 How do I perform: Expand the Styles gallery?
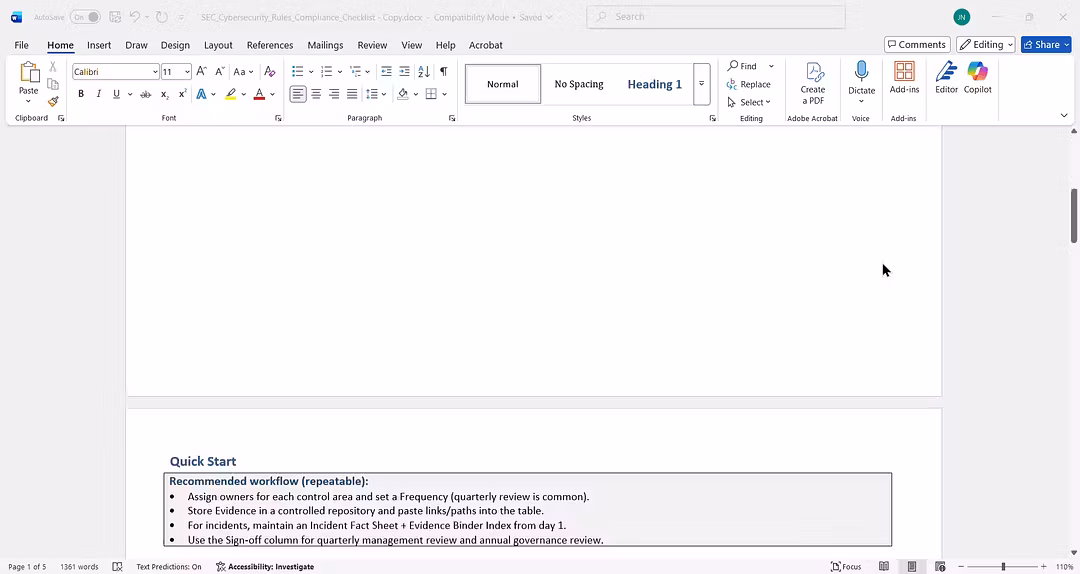click(x=701, y=84)
